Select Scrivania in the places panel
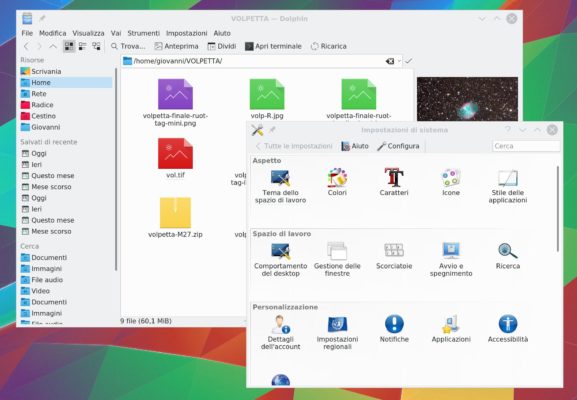 click(x=67, y=71)
